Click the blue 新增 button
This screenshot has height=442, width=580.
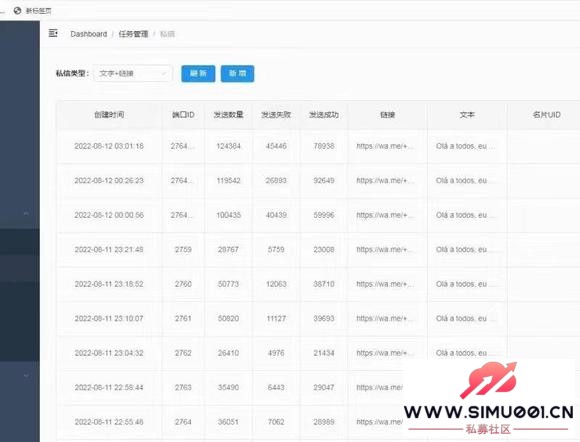(237, 74)
